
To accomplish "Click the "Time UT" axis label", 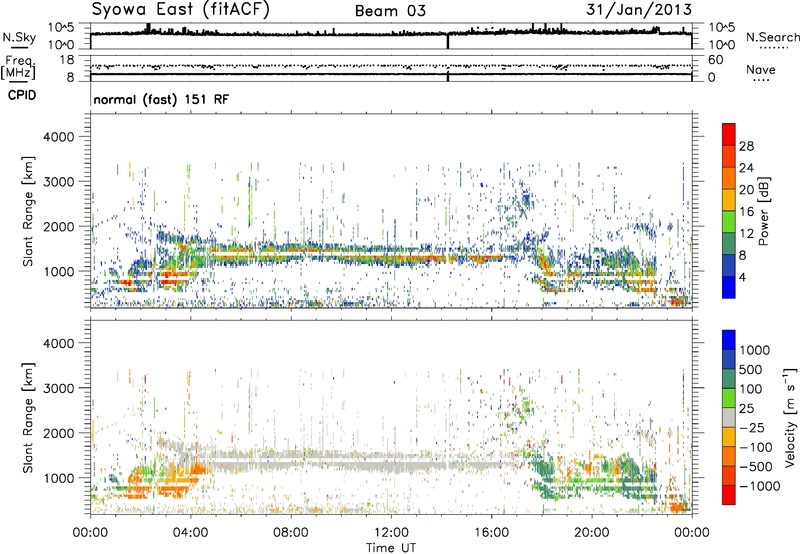I will point(391,548).
